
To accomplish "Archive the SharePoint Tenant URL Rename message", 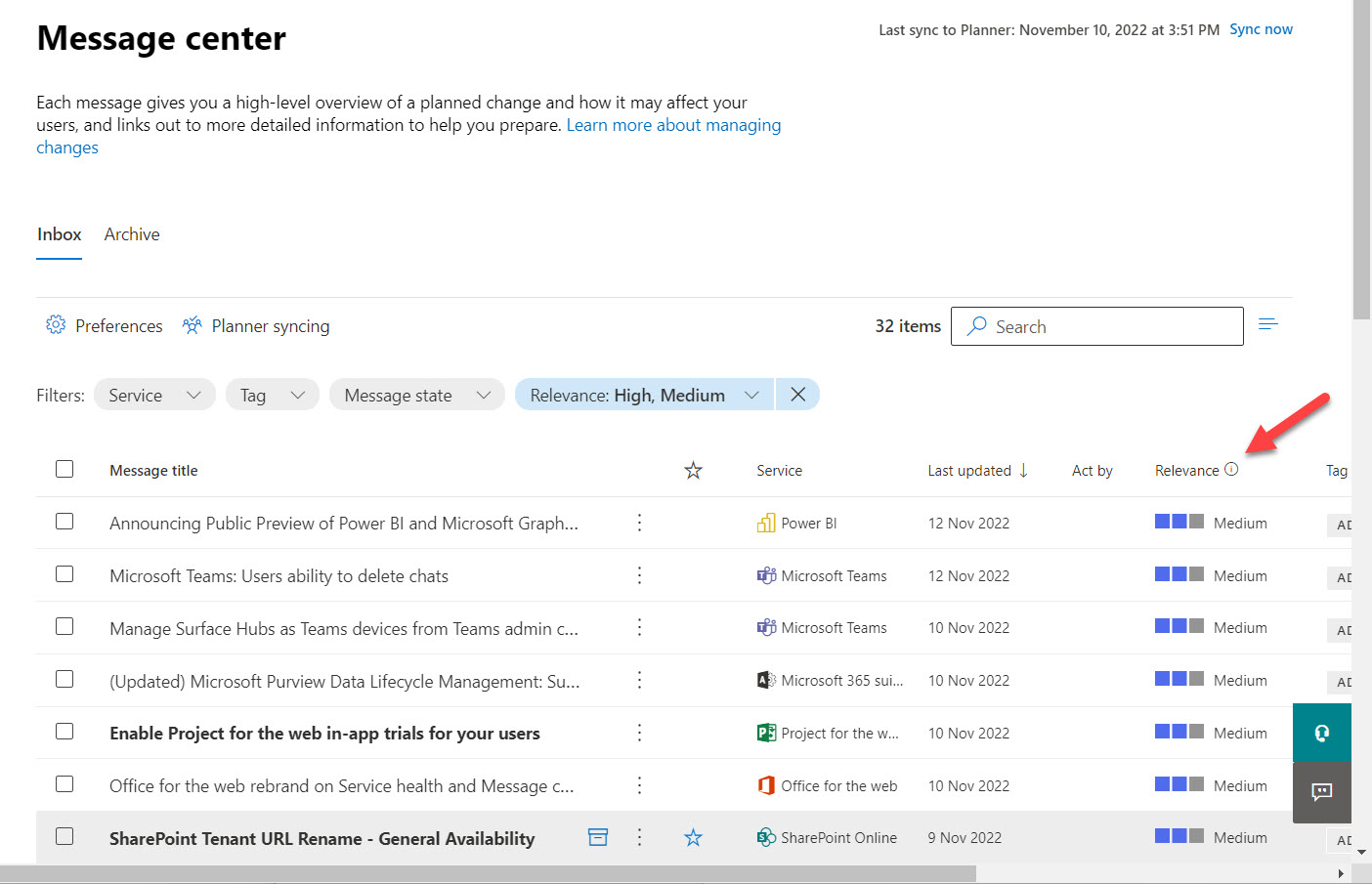I will pos(598,837).
